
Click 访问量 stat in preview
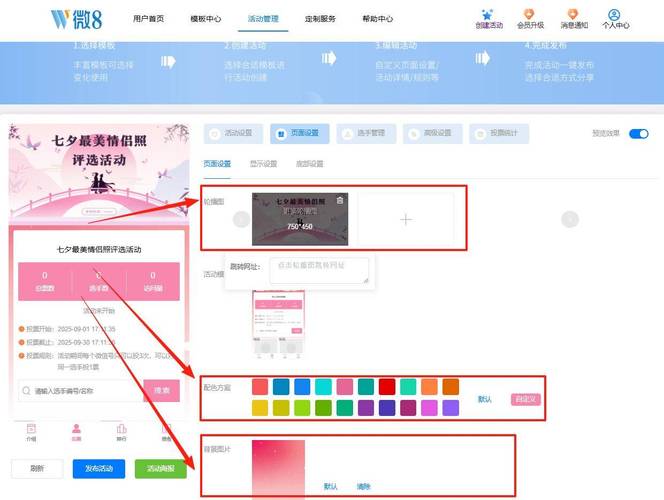[x=153, y=282]
